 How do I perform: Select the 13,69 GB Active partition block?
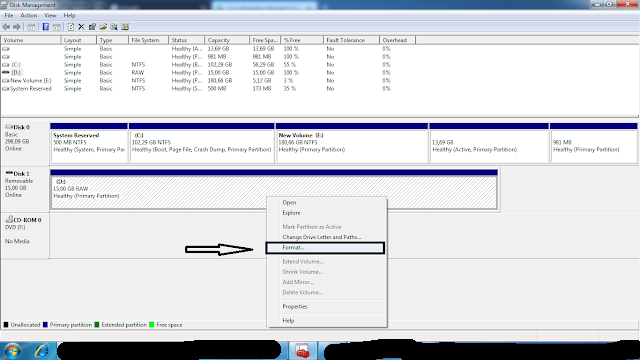pyautogui.click(x=489, y=143)
